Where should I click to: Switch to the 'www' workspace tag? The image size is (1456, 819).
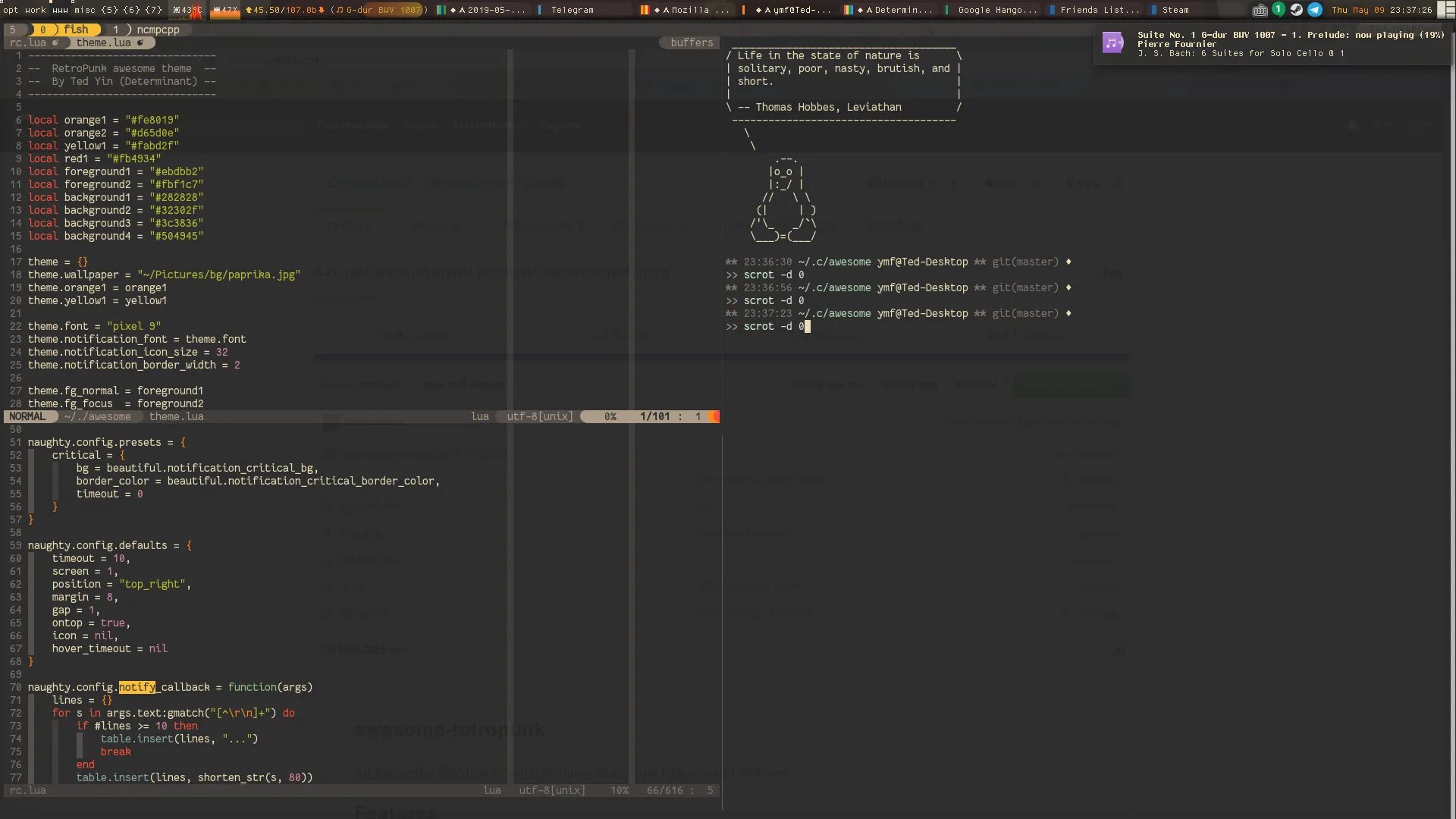[60, 10]
